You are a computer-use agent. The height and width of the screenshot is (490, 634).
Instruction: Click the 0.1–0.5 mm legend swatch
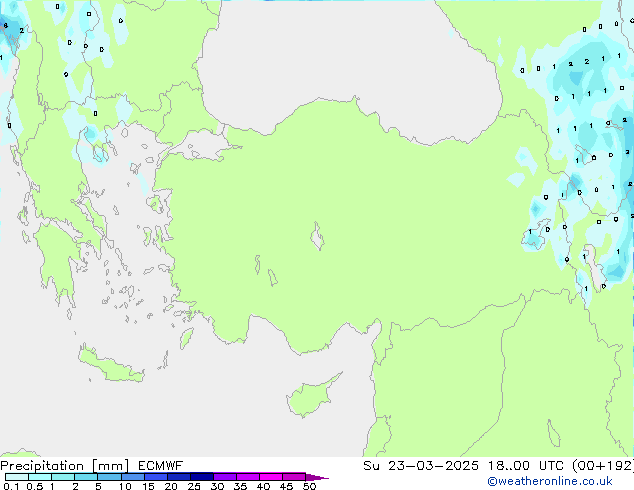point(17,477)
